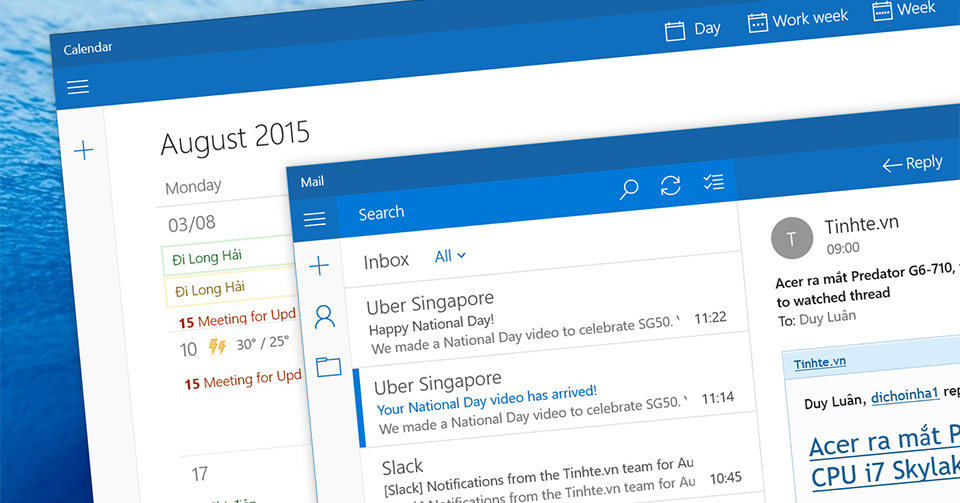Open folders icon in Mail sidebar

328,366
